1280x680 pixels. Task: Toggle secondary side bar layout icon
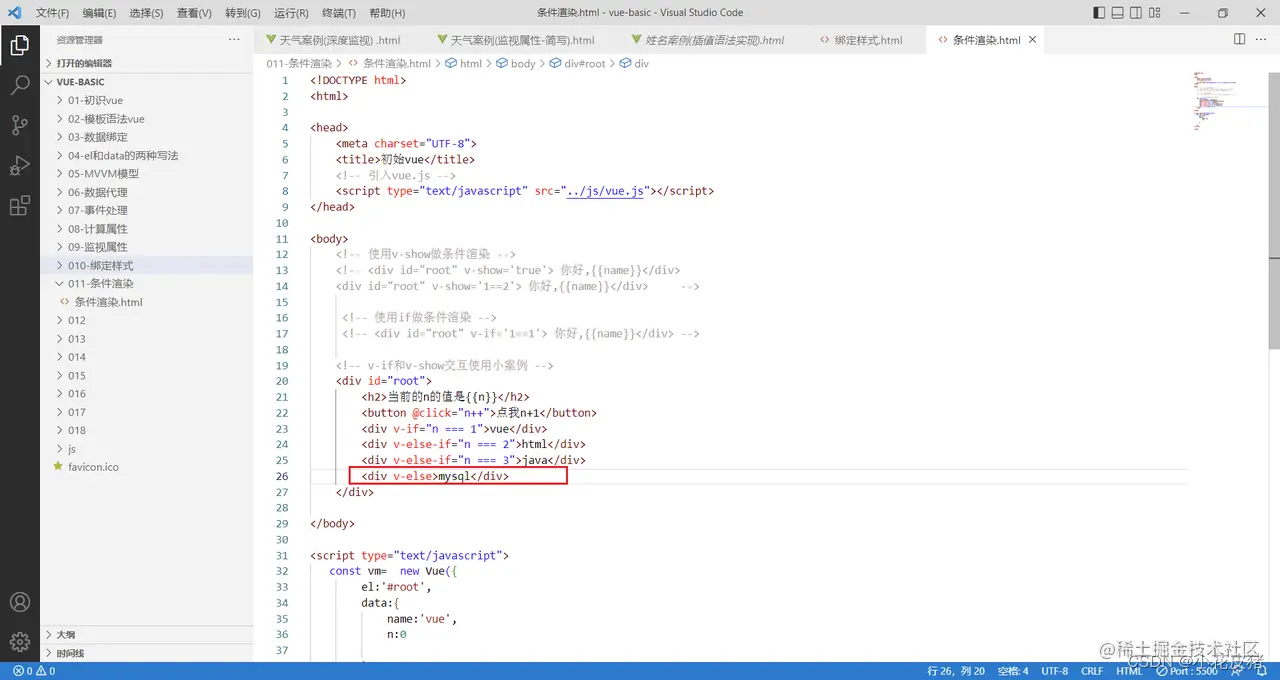pos(1138,13)
